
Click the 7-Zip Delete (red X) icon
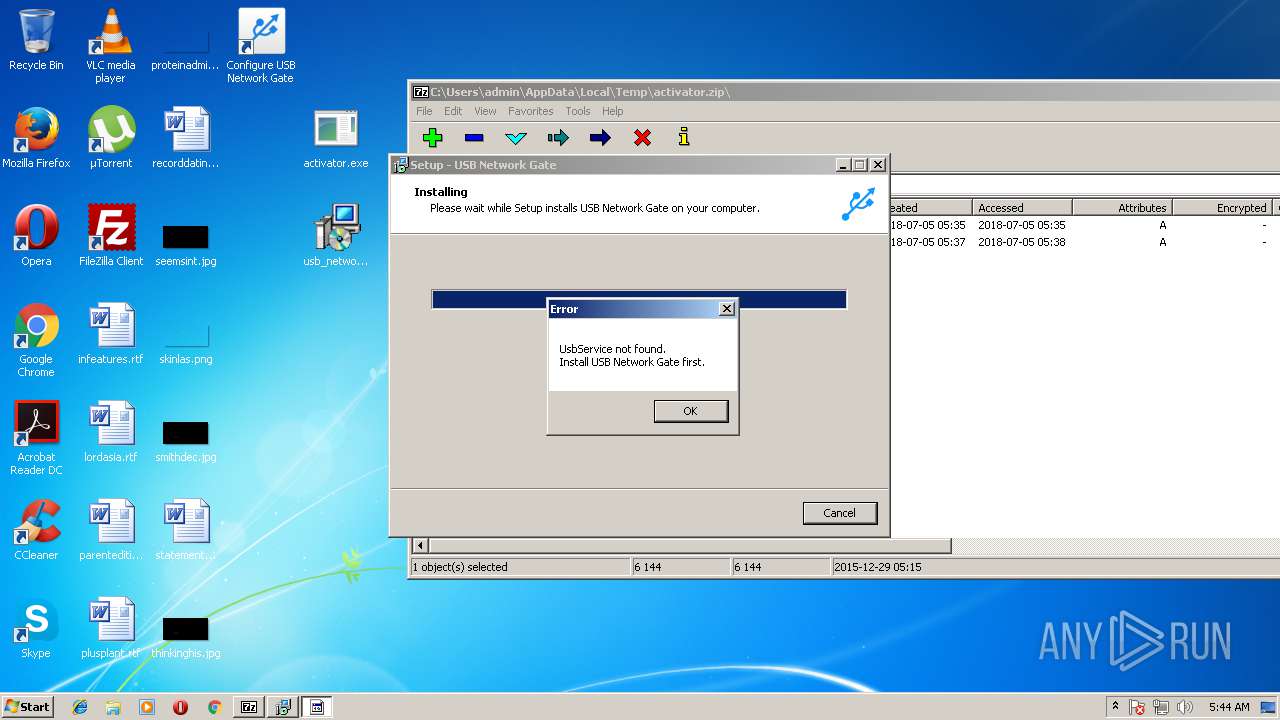[642, 138]
